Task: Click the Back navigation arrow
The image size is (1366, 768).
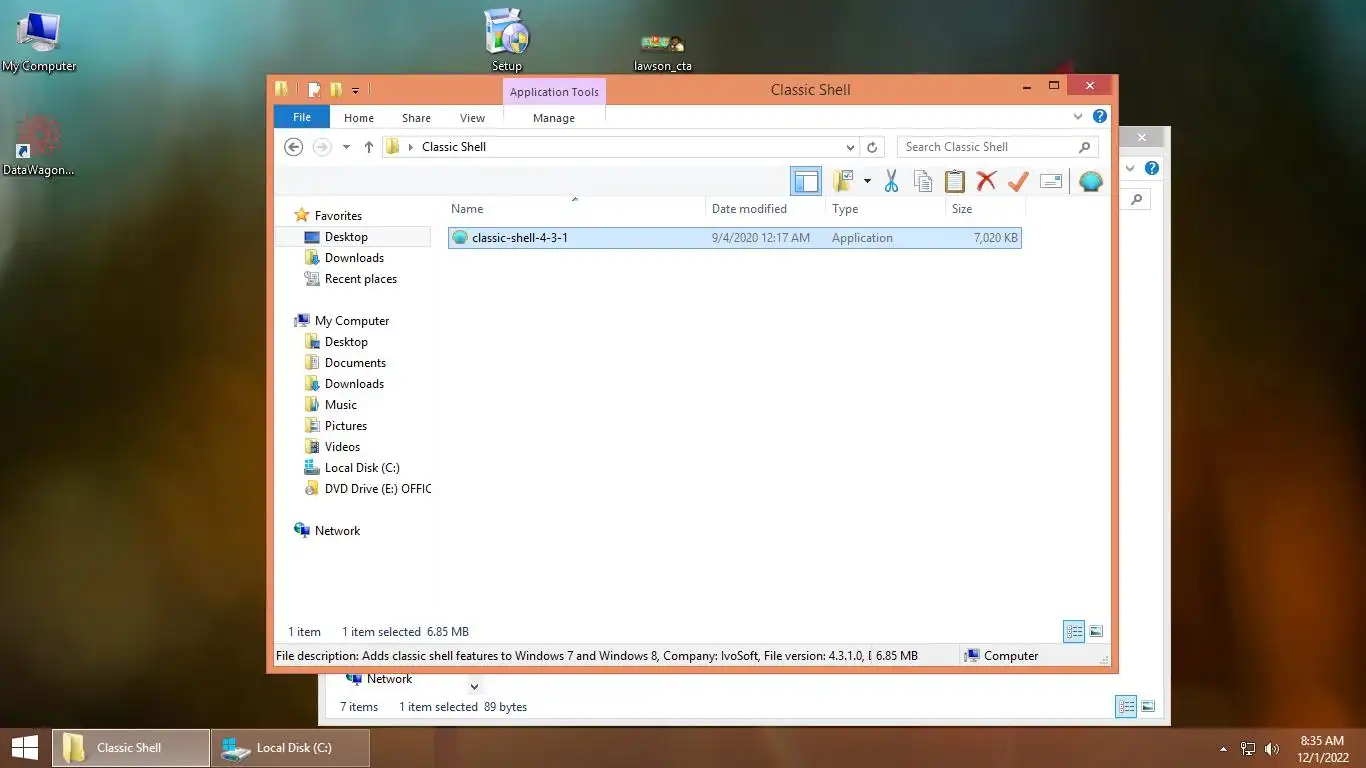Action: tap(293, 147)
